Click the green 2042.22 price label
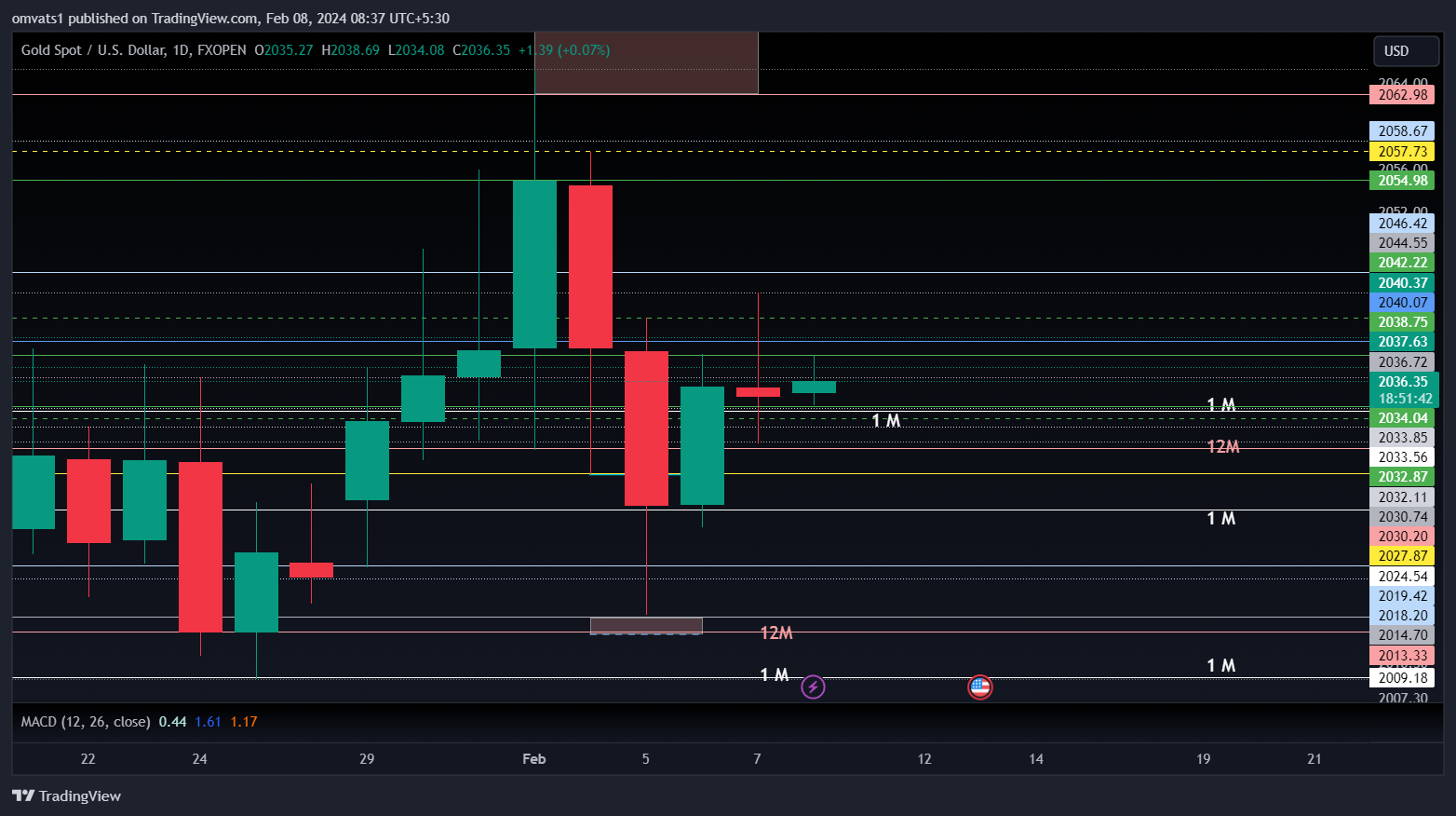Viewport: 1456px width, 816px height. click(x=1402, y=263)
